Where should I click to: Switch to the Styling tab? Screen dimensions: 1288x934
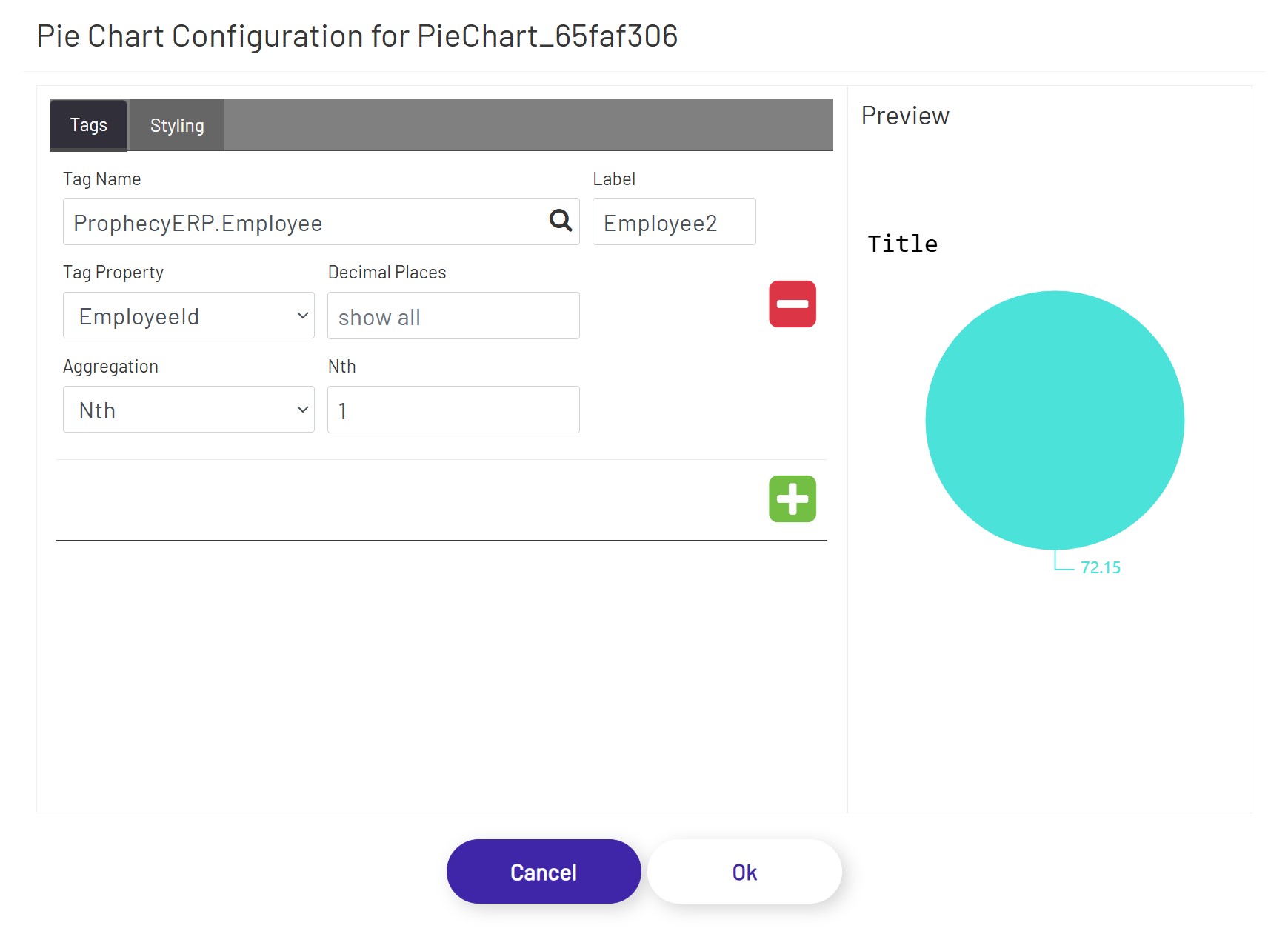coord(176,124)
